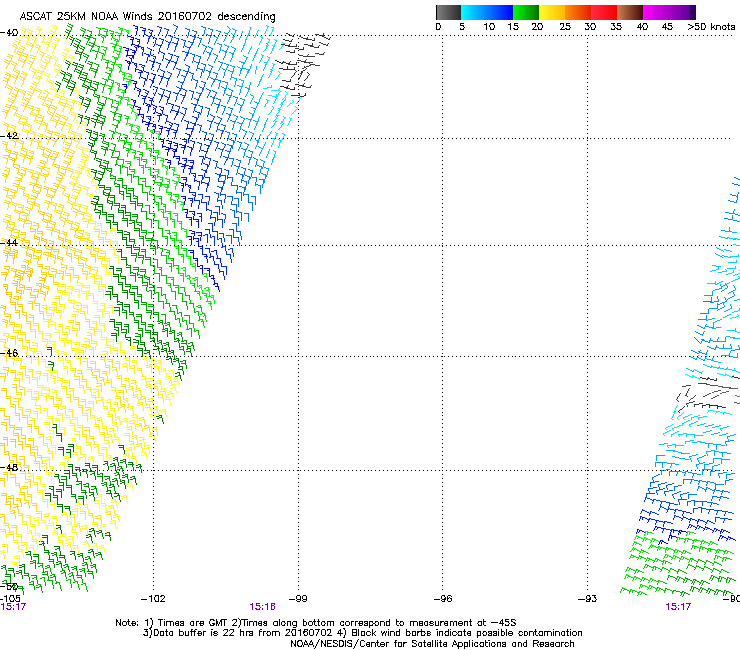Select the gray 0-5 knots color segment

(x=448, y=12)
